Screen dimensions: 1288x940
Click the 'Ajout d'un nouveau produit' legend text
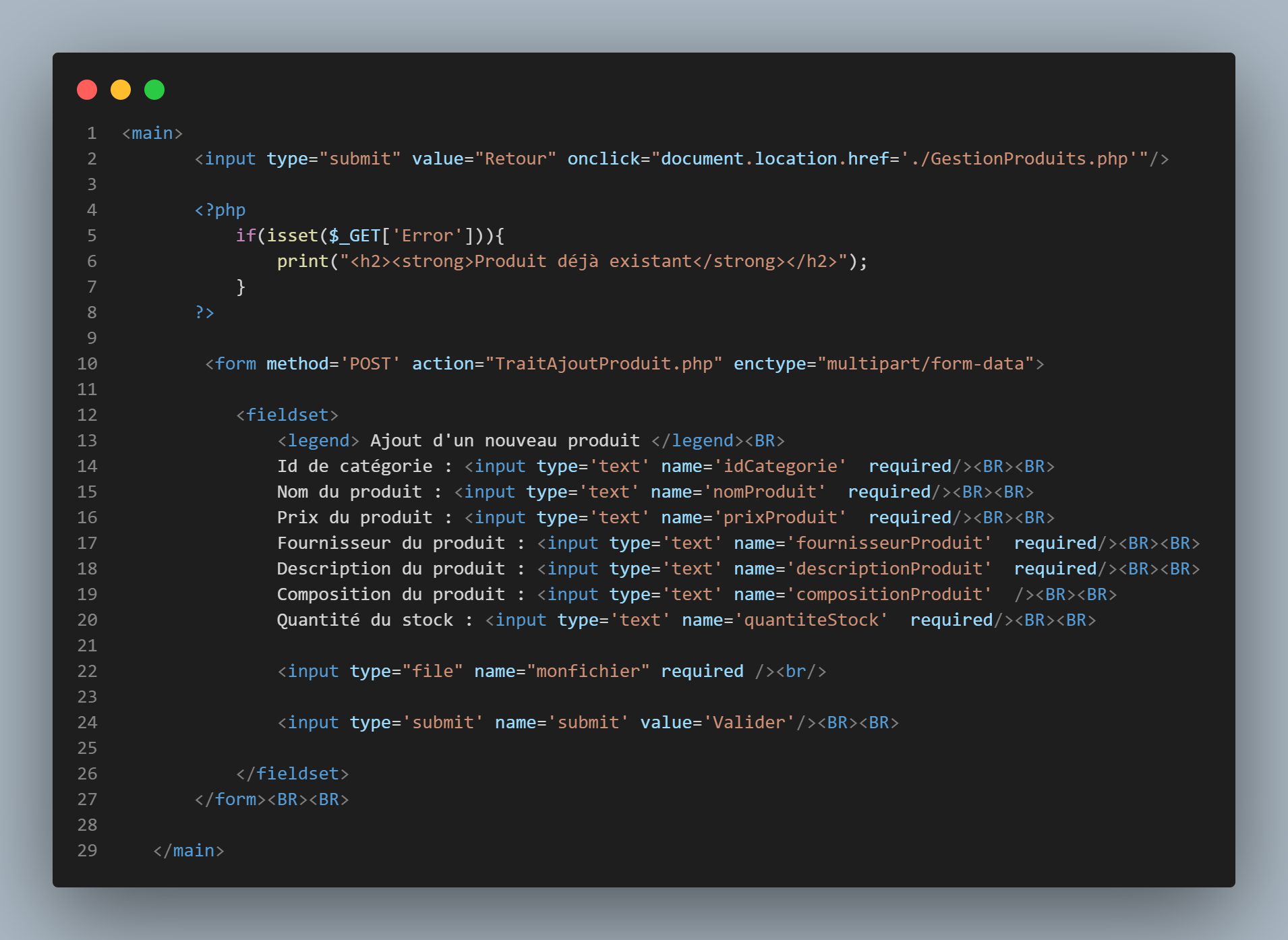(505, 441)
